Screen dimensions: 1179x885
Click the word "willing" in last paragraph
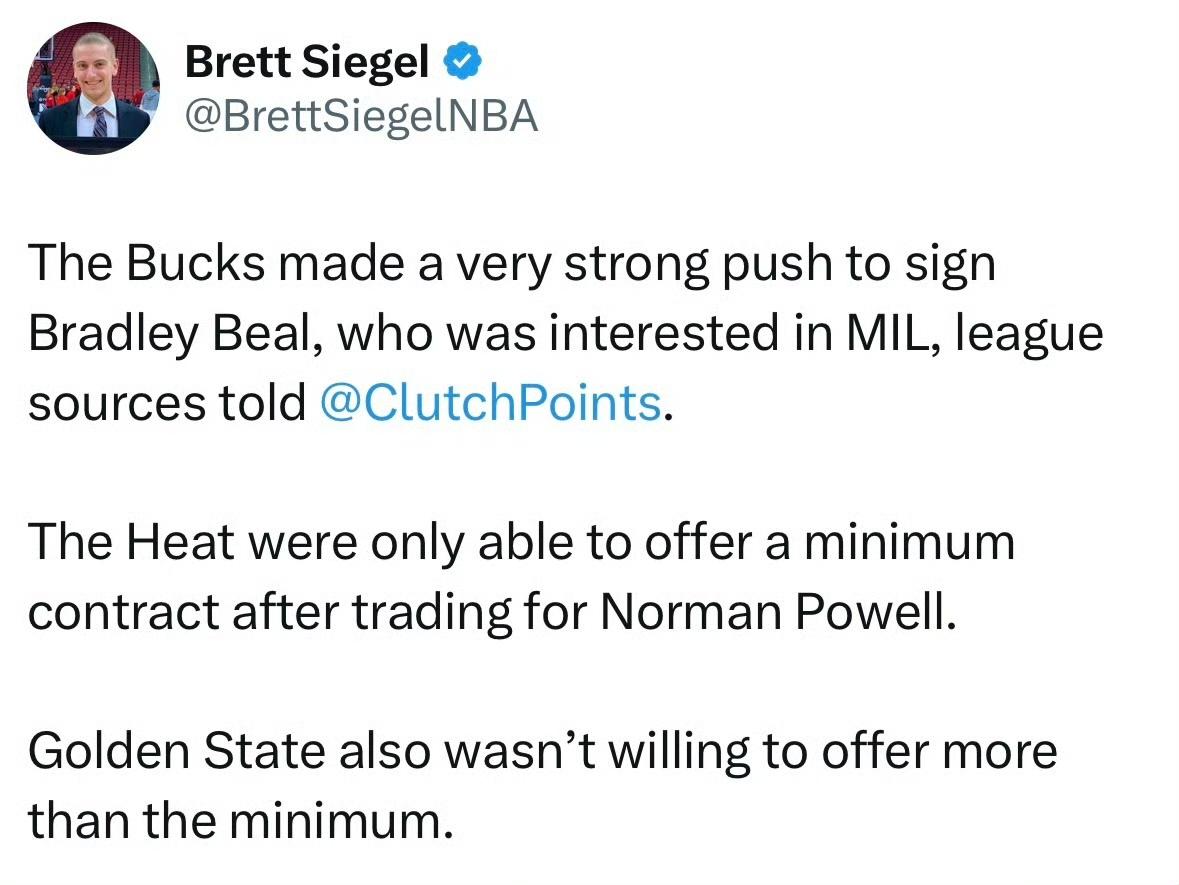678,752
